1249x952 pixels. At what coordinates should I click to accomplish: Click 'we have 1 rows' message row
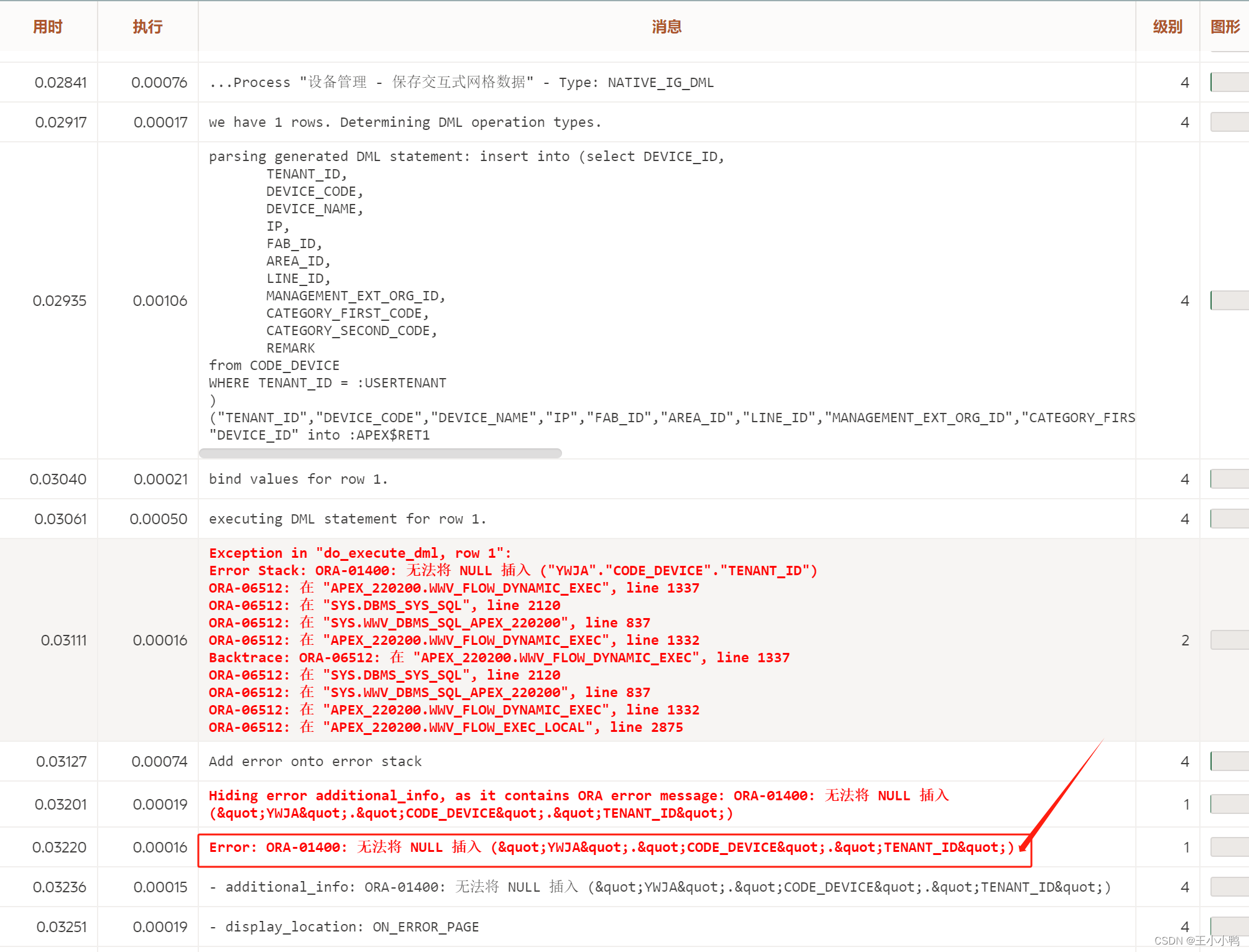click(405, 122)
